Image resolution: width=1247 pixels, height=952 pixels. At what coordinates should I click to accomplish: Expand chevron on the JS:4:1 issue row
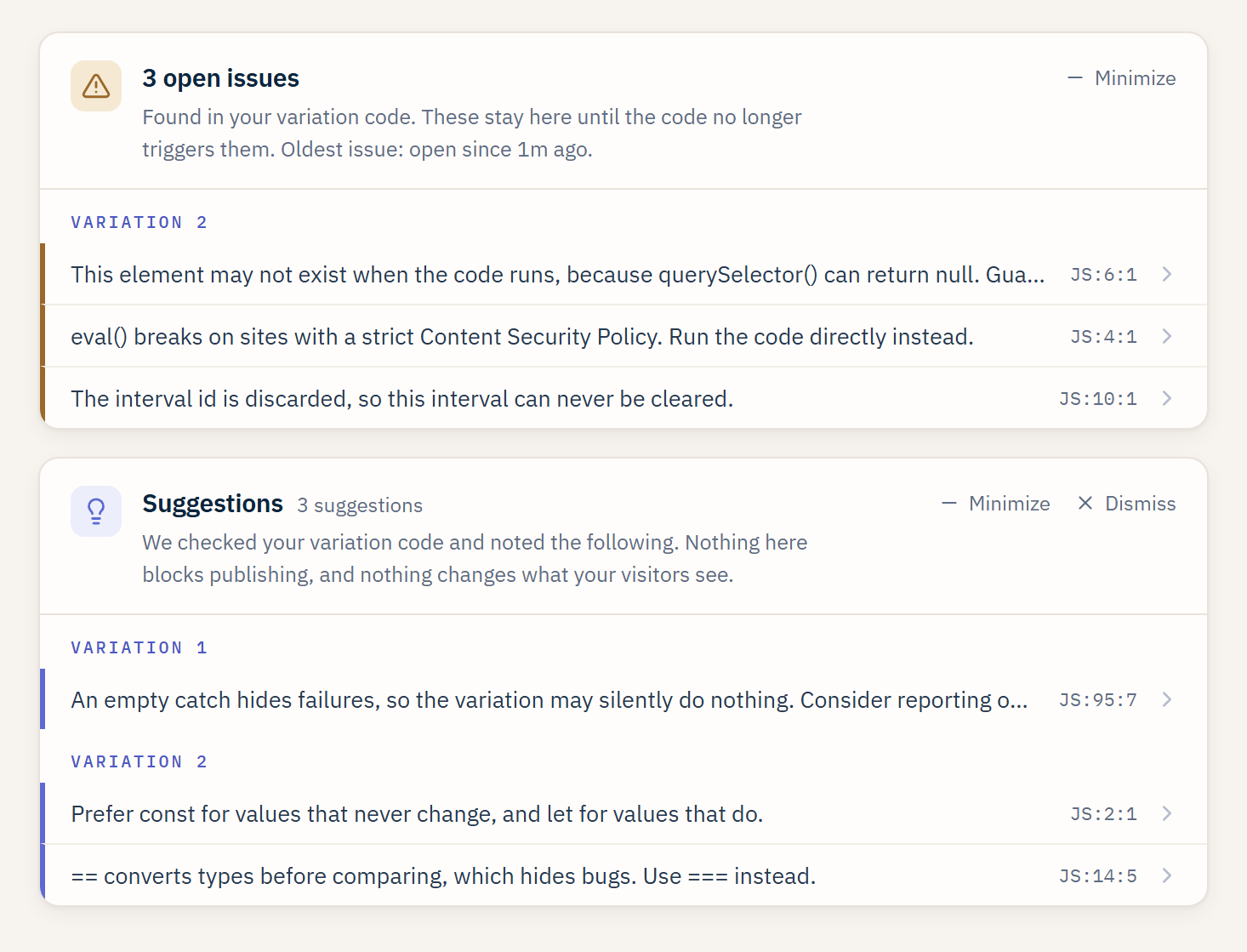pyautogui.click(x=1167, y=336)
